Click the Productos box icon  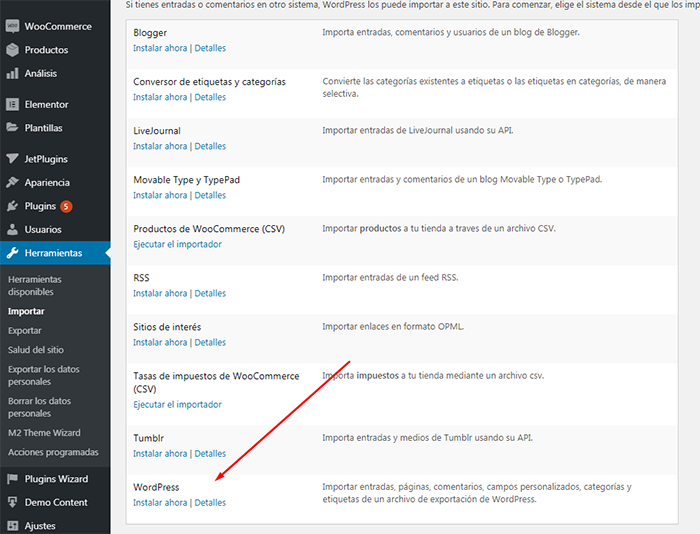pos(12,50)
